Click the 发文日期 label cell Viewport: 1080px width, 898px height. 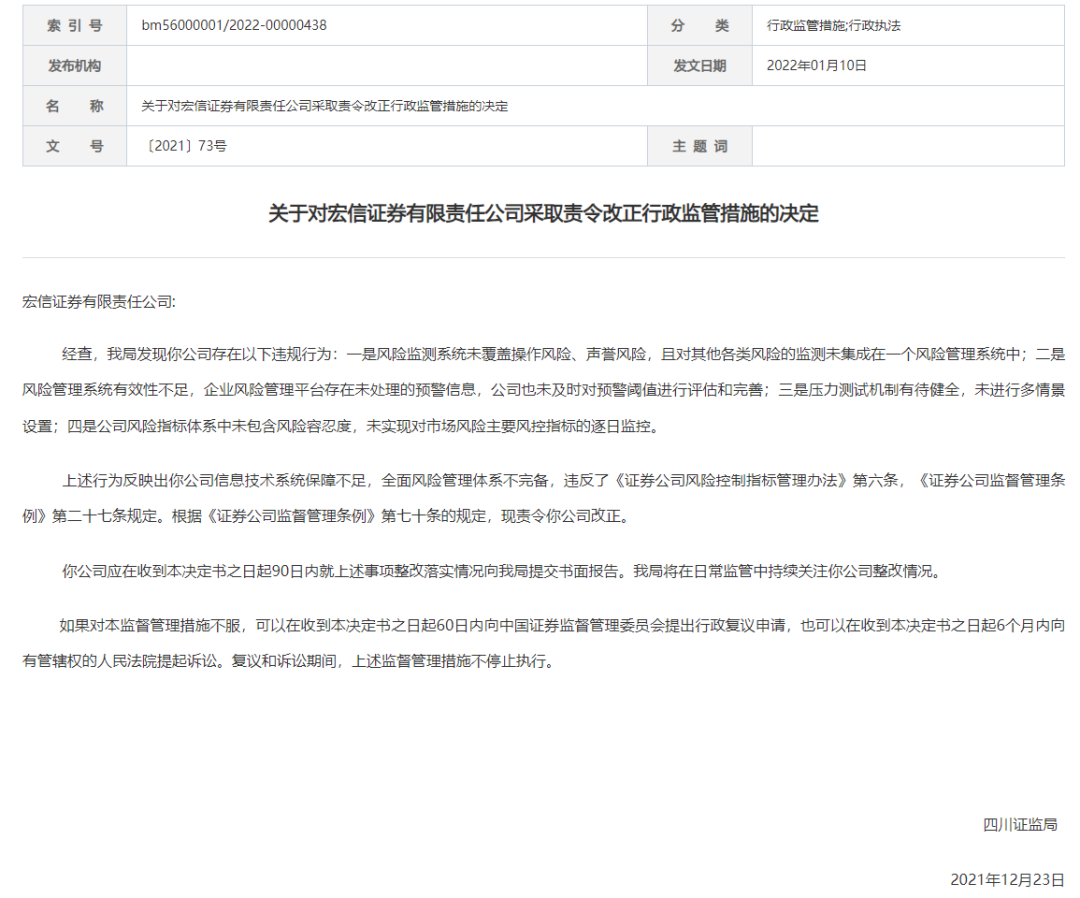click(700, 65)
